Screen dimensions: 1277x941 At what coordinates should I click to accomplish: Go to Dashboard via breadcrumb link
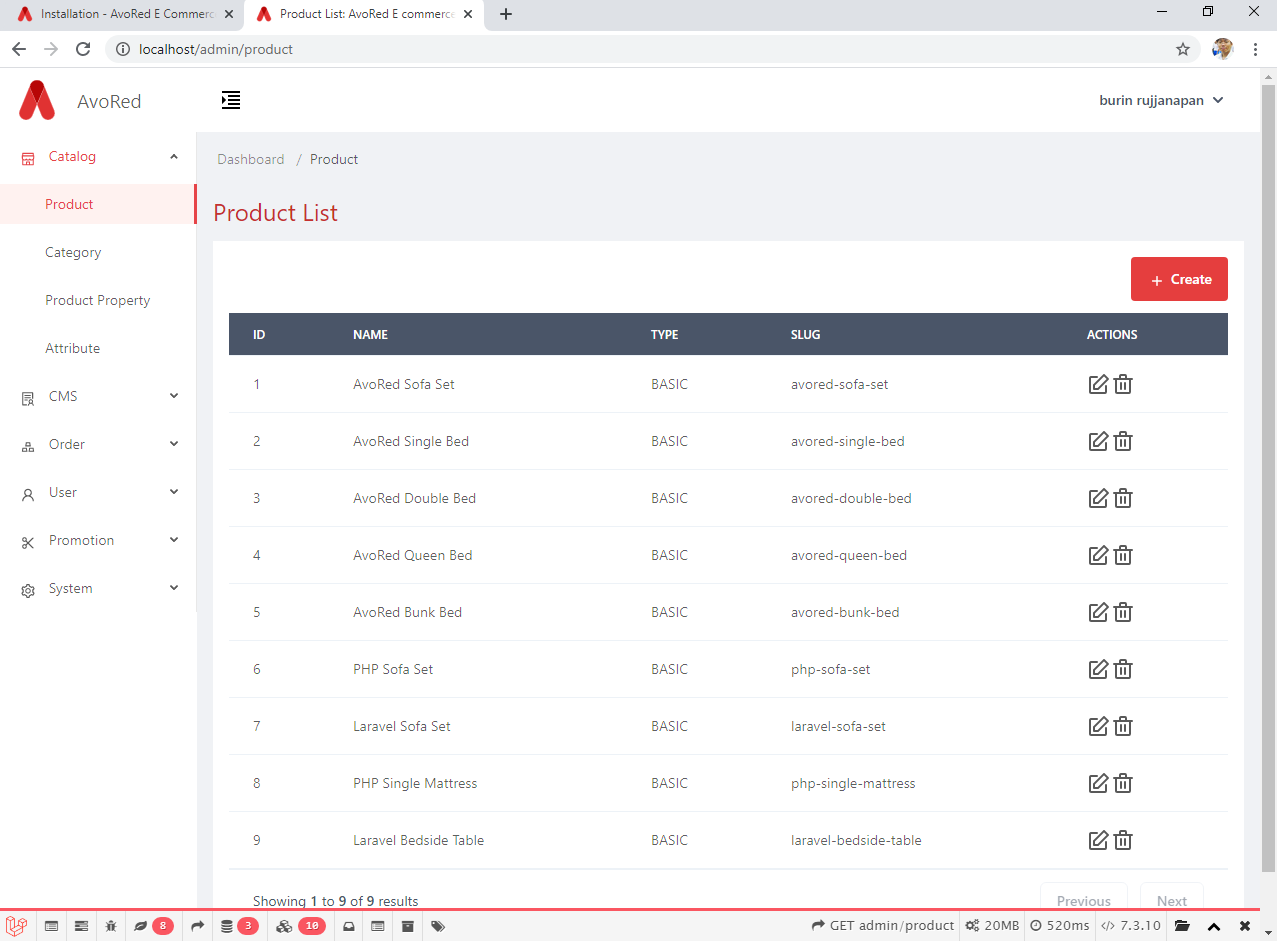coord(251,160)
